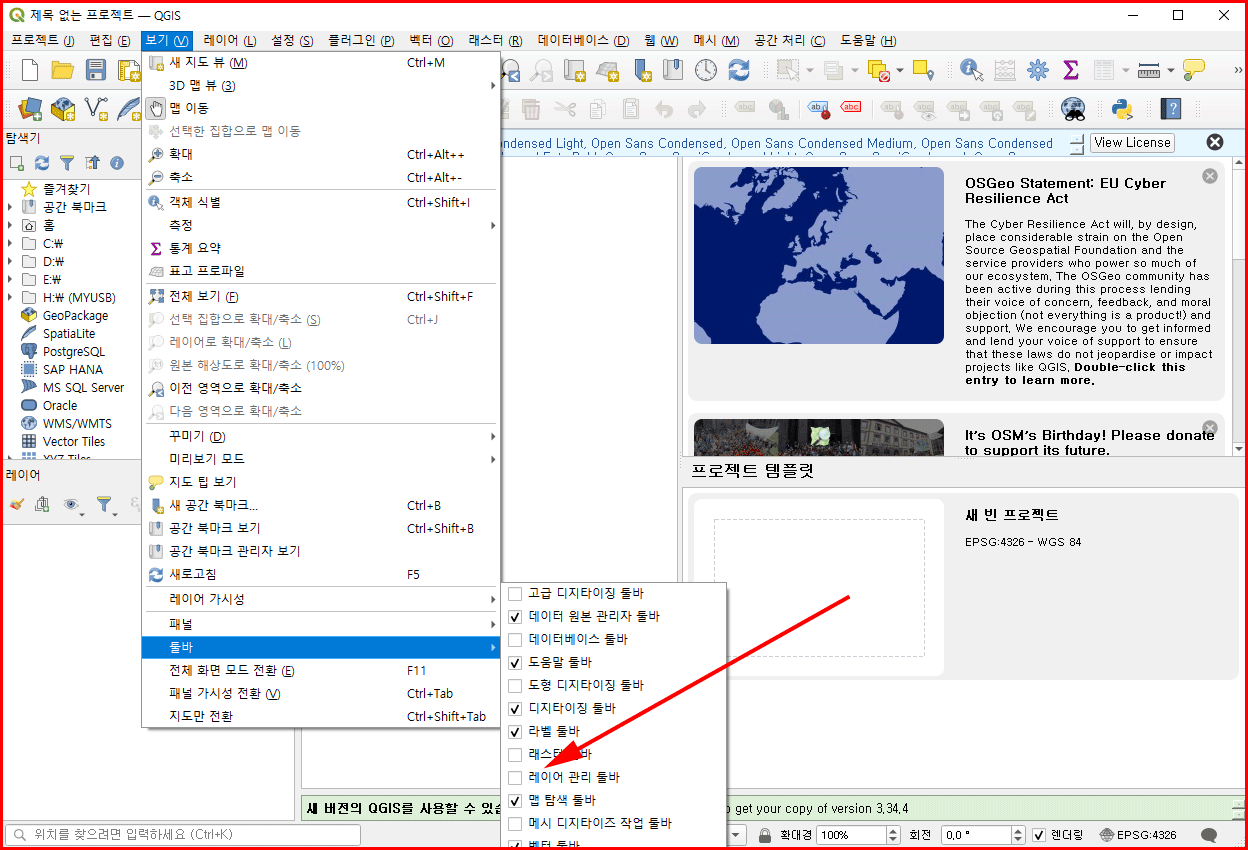Dismiss the font license message bar
This screenshot has height=850, width=1248.
click(x=1215, y=142)
